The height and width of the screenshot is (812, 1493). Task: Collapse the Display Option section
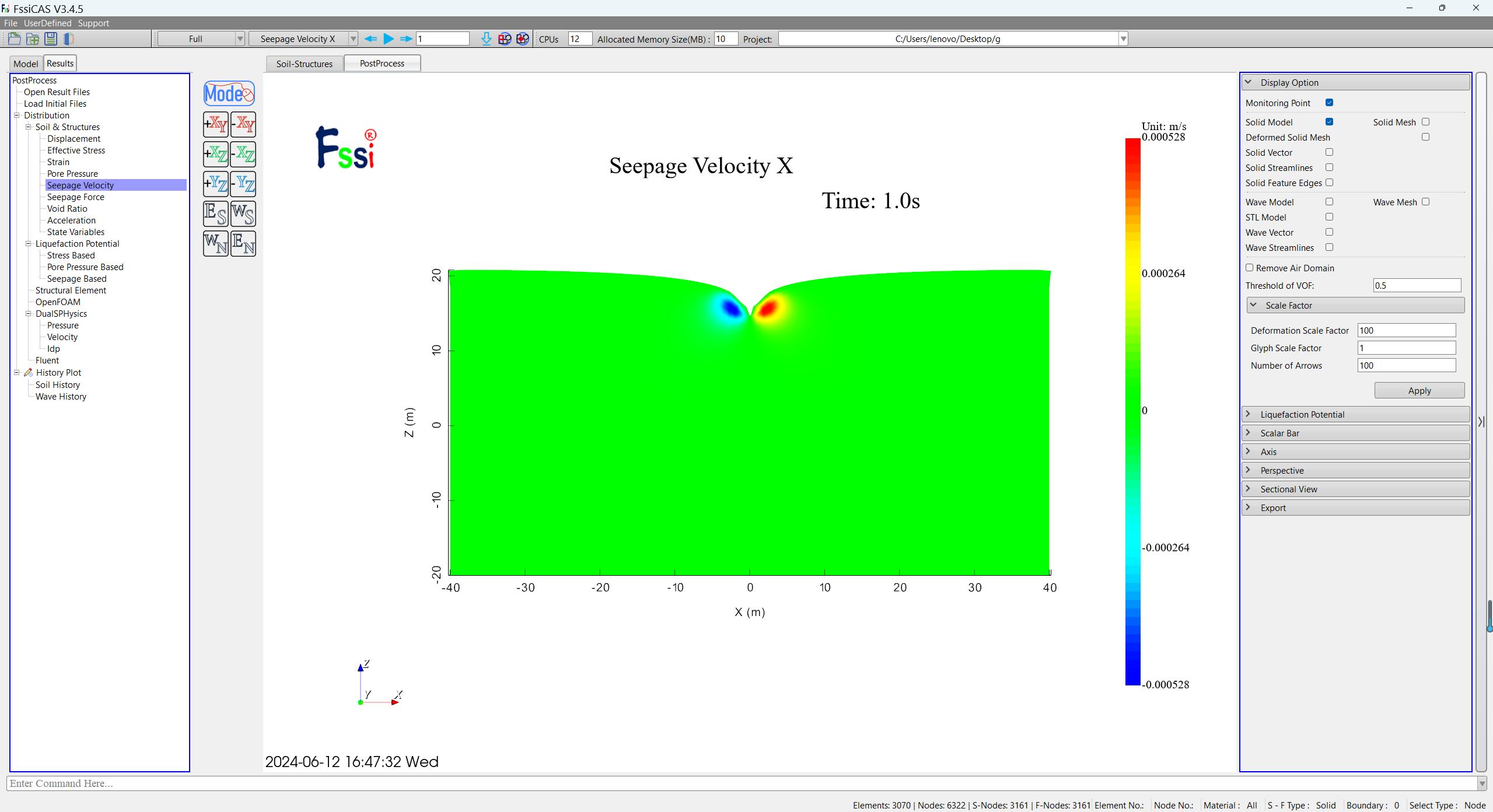(x=1355, y=83)
